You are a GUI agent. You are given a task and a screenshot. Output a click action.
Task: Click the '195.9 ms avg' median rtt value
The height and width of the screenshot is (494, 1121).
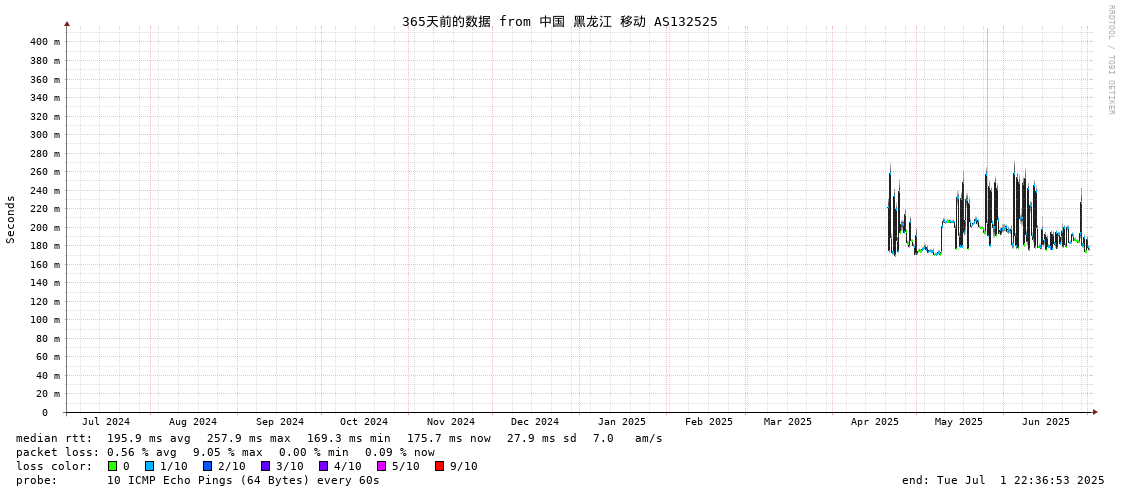[x=149, y=438]
